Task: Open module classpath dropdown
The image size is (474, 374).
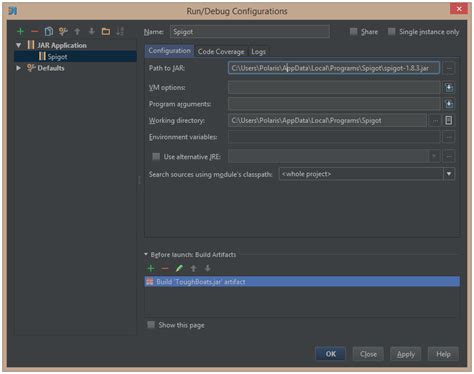Action: pyautogui.click(x=449, y=174)
